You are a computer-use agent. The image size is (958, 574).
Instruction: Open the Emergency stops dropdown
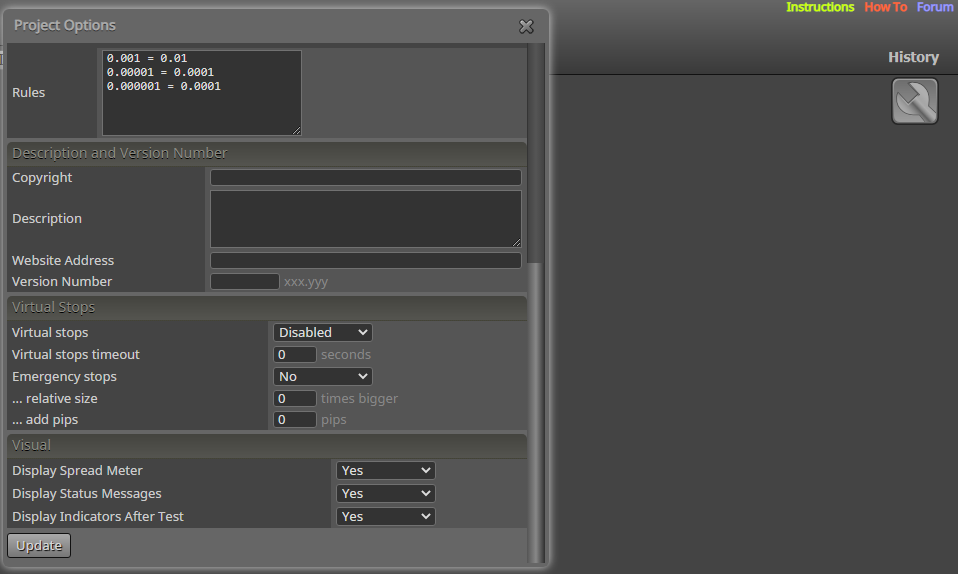[323, 377]
